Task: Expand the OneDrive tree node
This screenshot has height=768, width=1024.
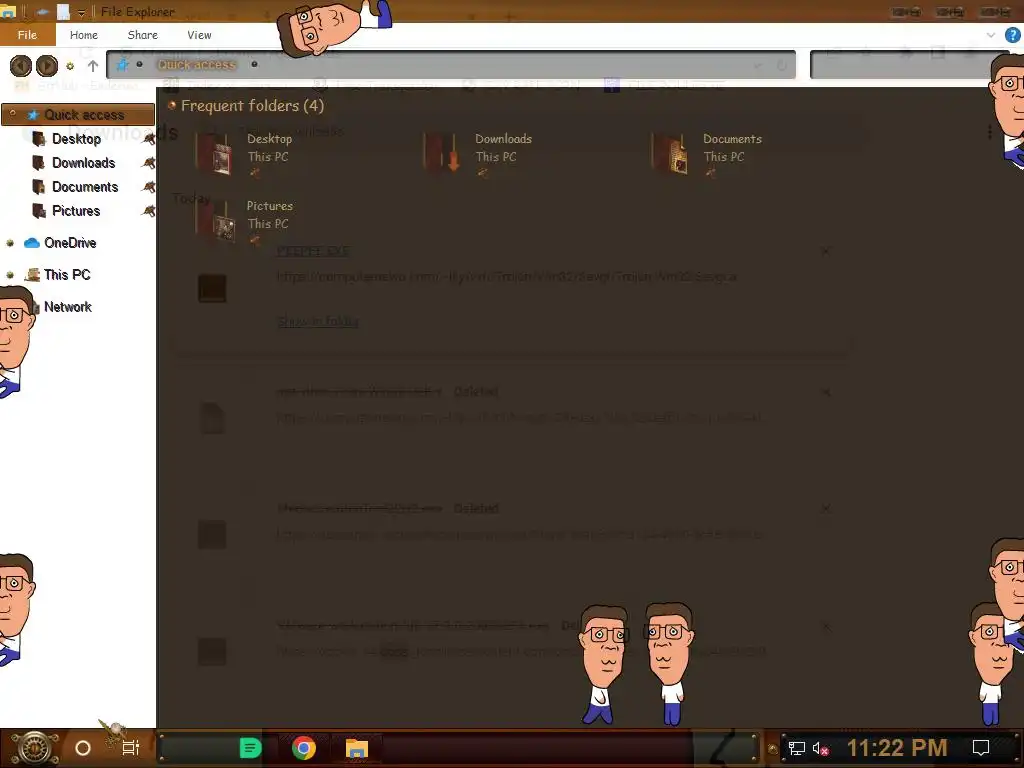Action: pyautogui.click(x=10, y=243)
